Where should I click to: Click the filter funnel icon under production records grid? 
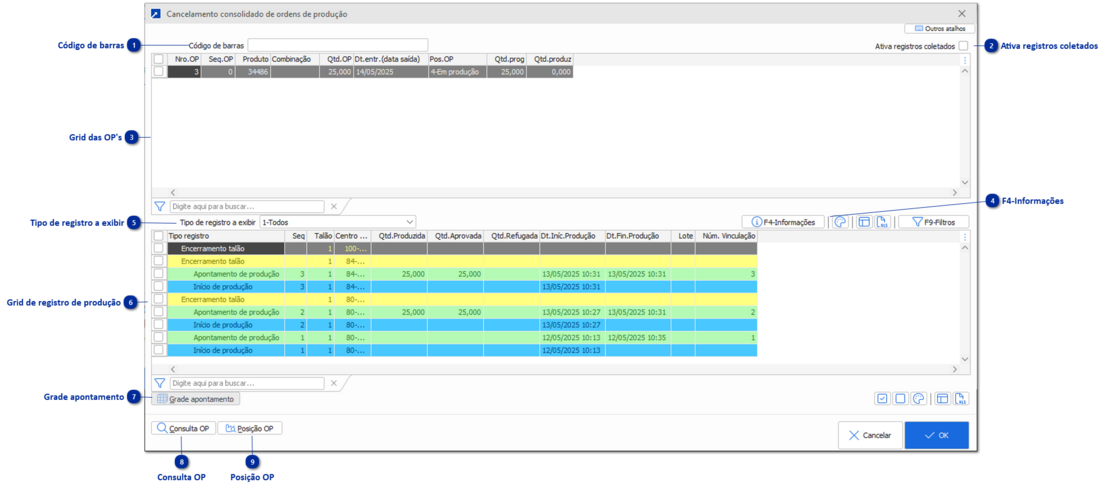point(160,383)
